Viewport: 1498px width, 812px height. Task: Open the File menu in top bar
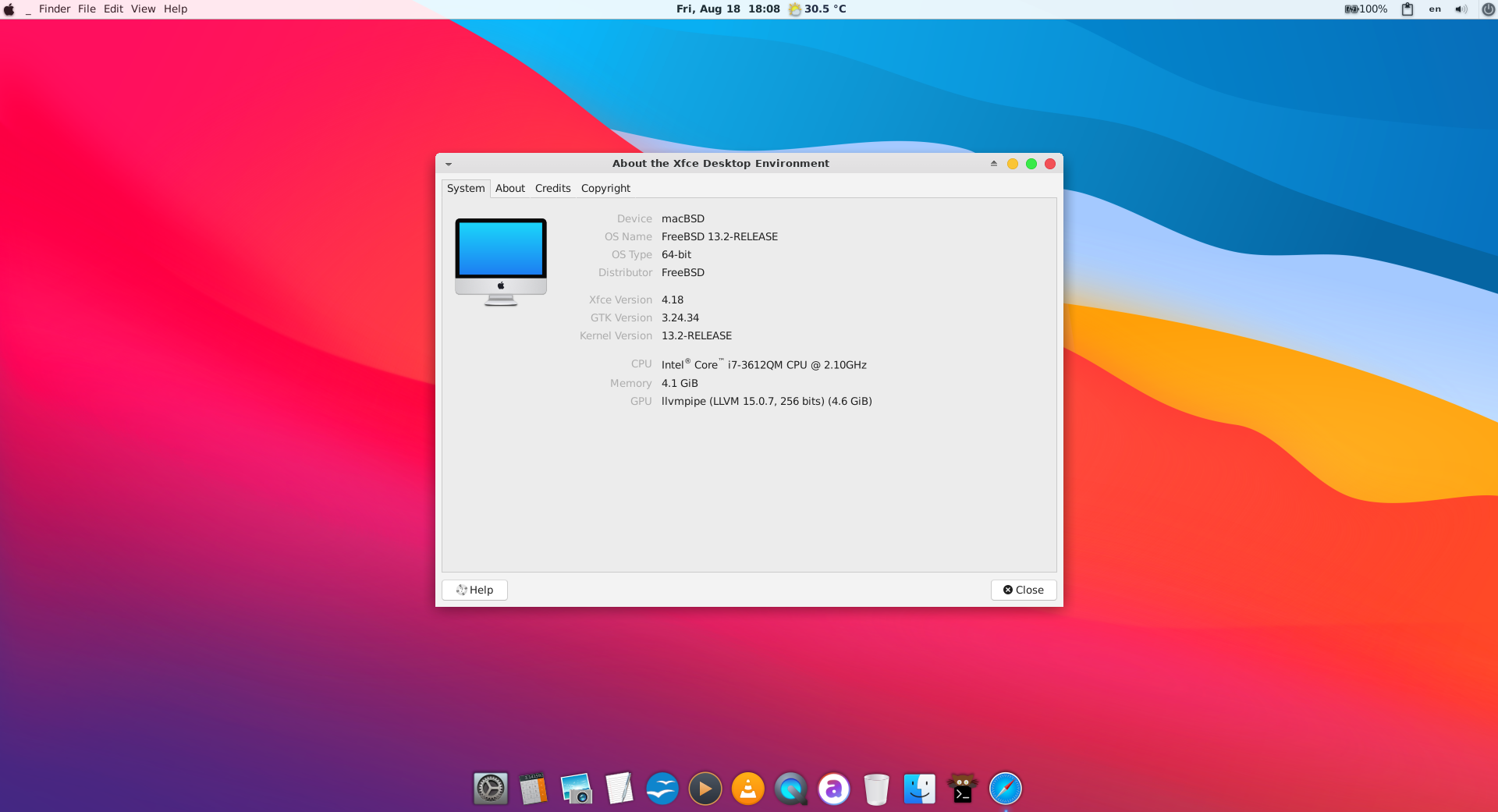(87, 9)
